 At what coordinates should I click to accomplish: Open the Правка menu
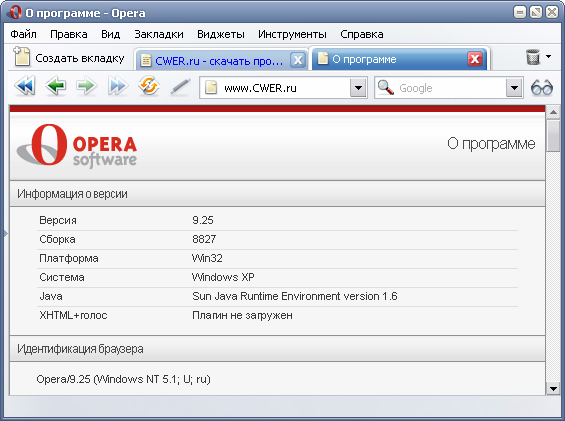click(x=69, y=34)
